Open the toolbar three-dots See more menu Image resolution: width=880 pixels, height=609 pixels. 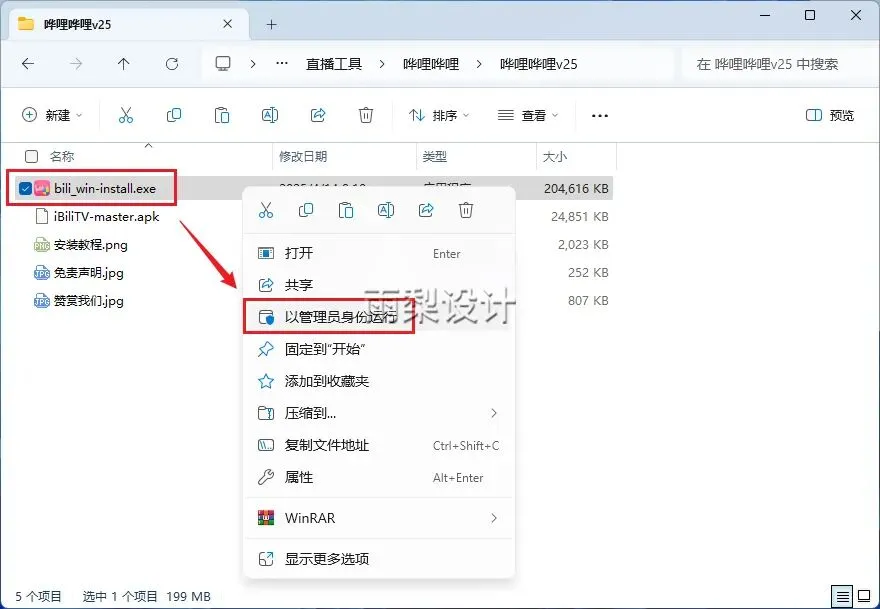click(600, 116)
